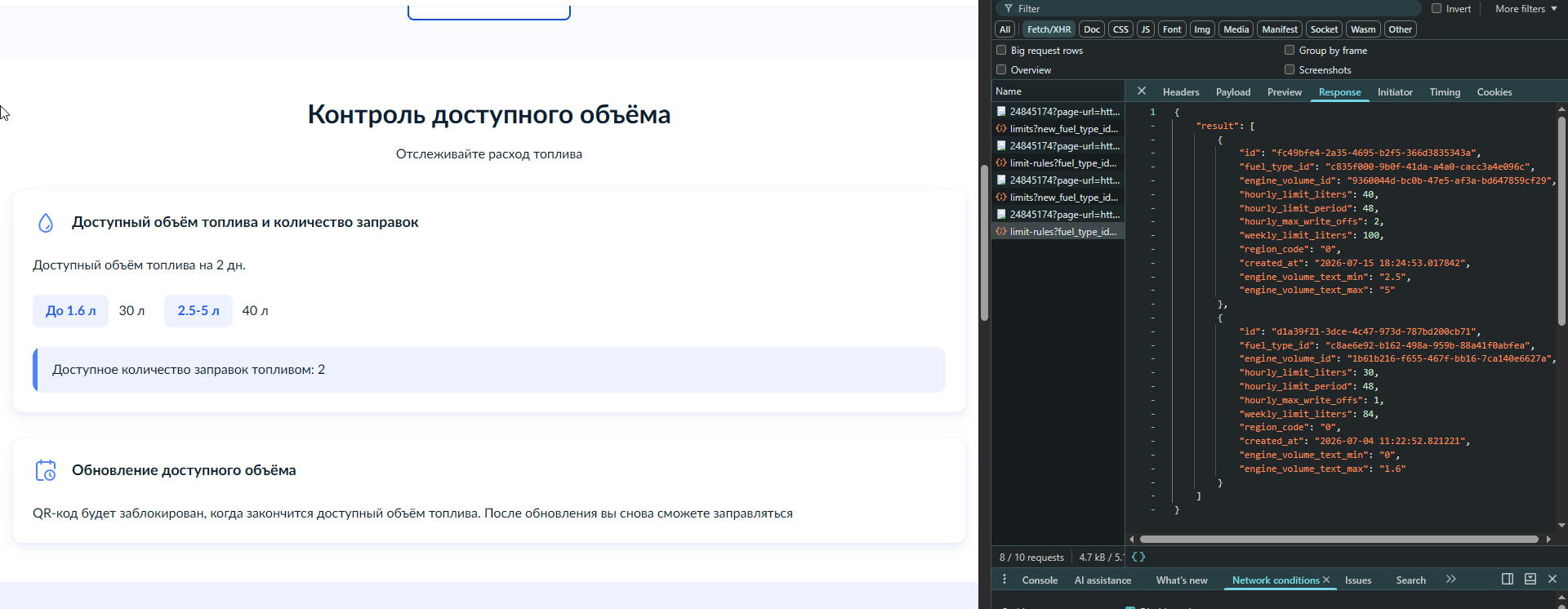Toggle the Overview checkbox
Screen dimensions: 1568x609
1001,69
